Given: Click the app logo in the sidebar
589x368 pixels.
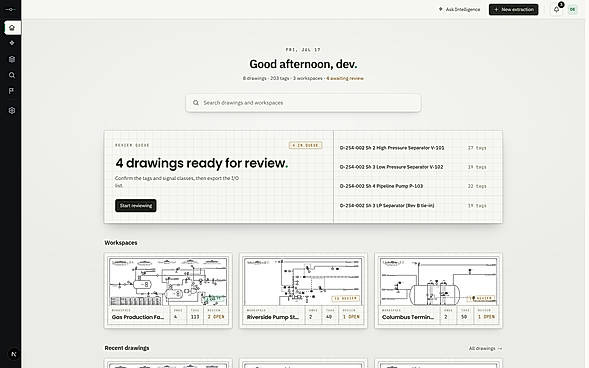Looking at the screenshot, I should [x=11, y=9].
